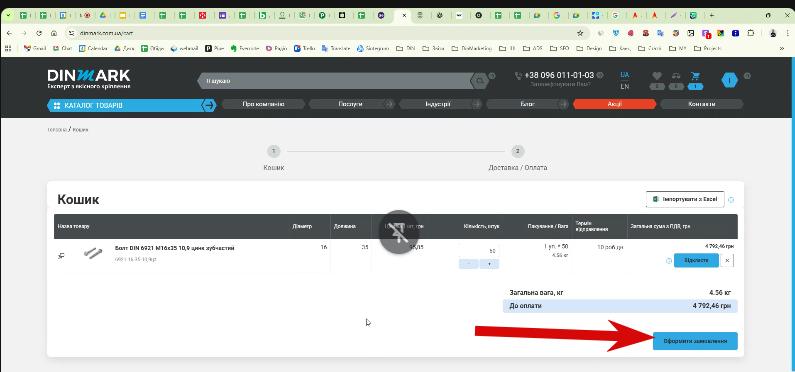
Task: Click the phone number +38 096 011-01-03
Action: click(x=559, y=75)
